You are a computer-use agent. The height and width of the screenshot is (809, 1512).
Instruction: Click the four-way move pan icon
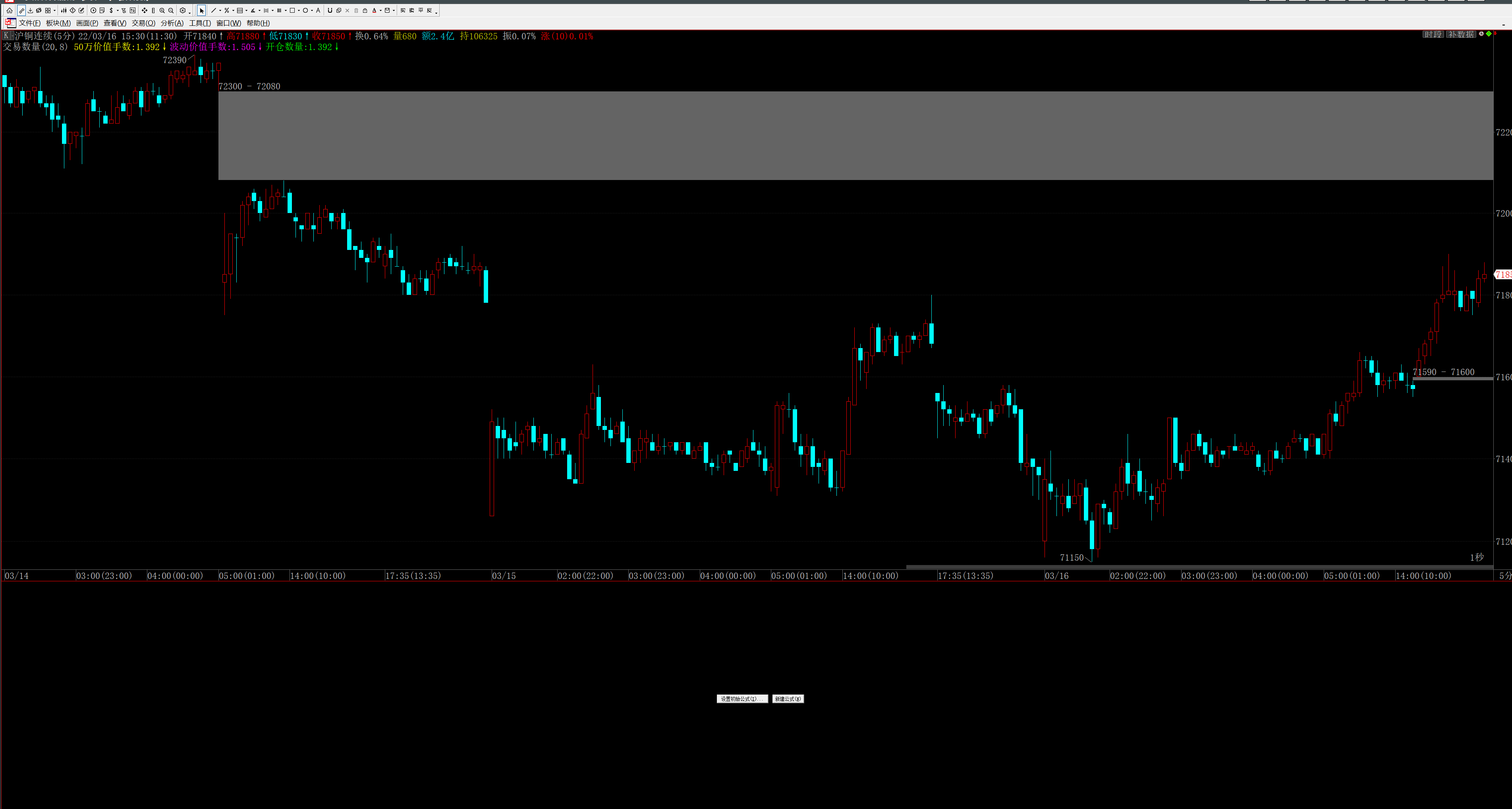pos(145,11)
